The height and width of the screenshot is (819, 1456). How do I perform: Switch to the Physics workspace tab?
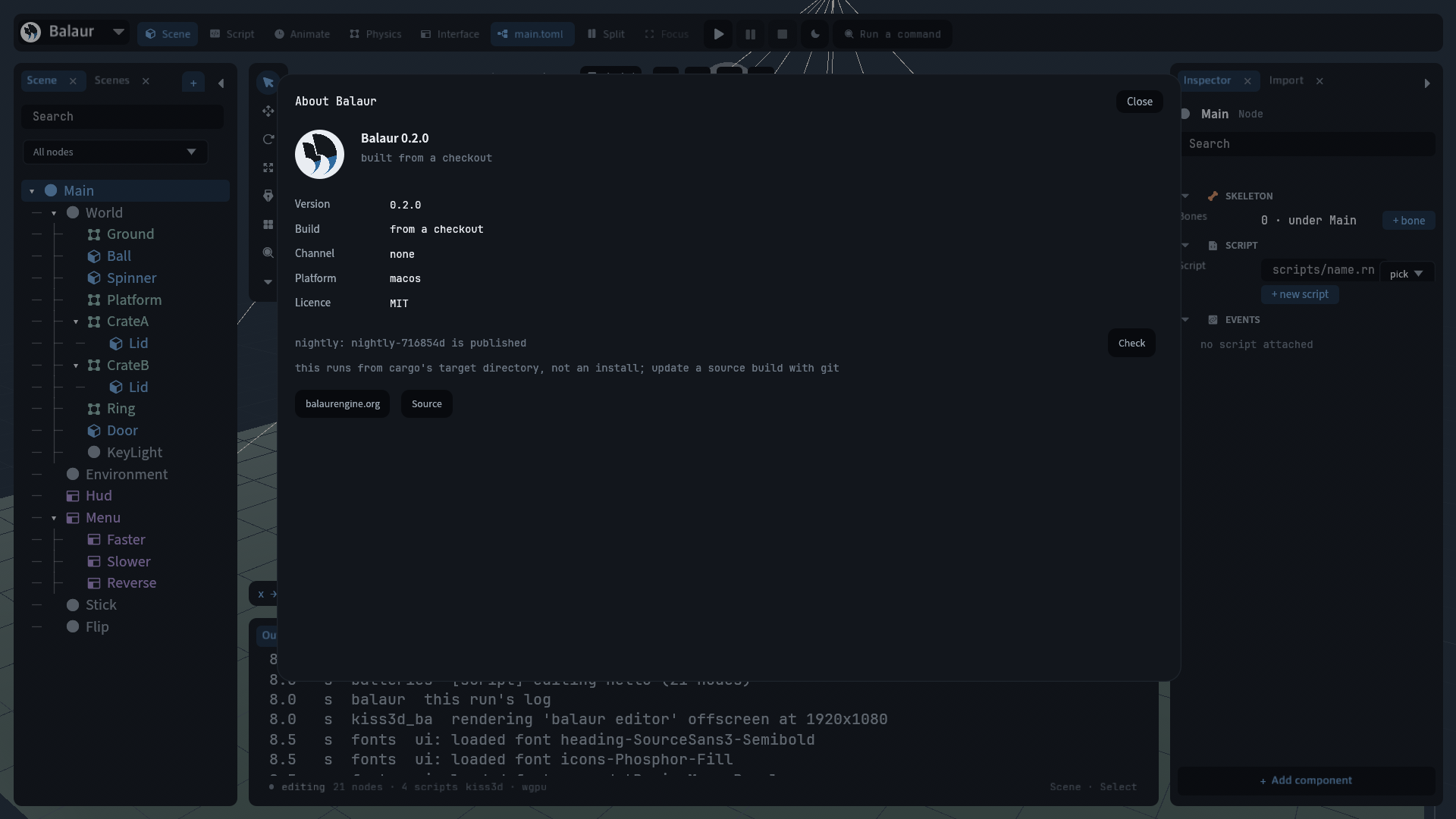coord(375,34)
